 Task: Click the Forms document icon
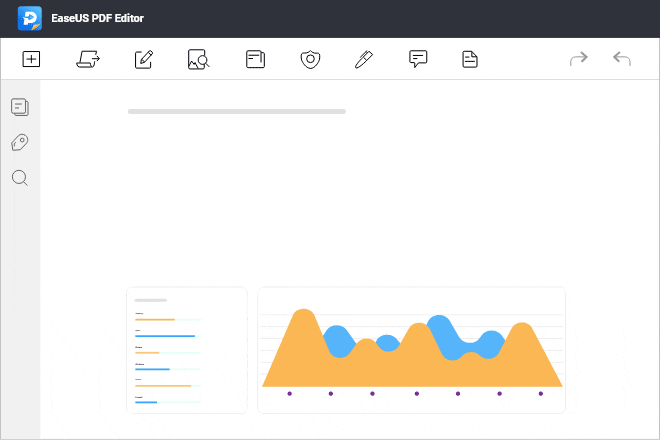tap(469, 59)
